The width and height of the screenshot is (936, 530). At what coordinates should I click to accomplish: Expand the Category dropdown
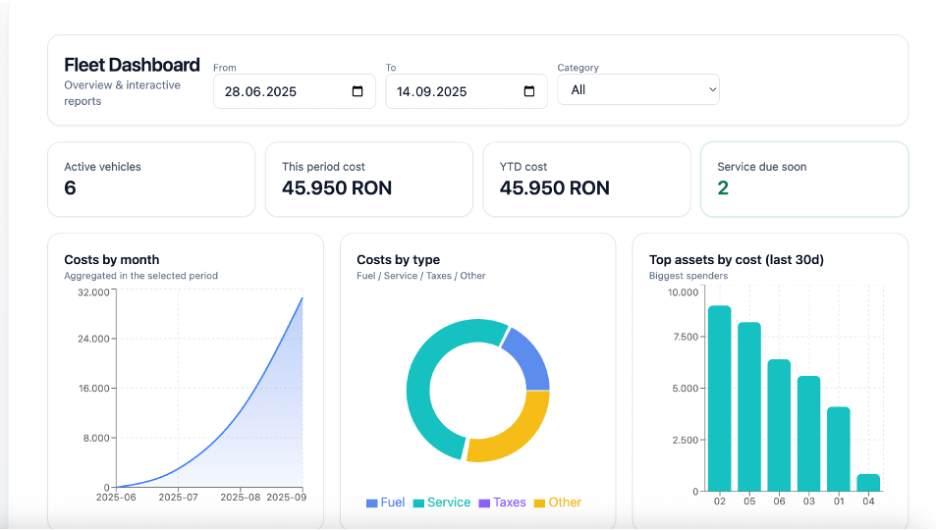click(x=638, y=90)
